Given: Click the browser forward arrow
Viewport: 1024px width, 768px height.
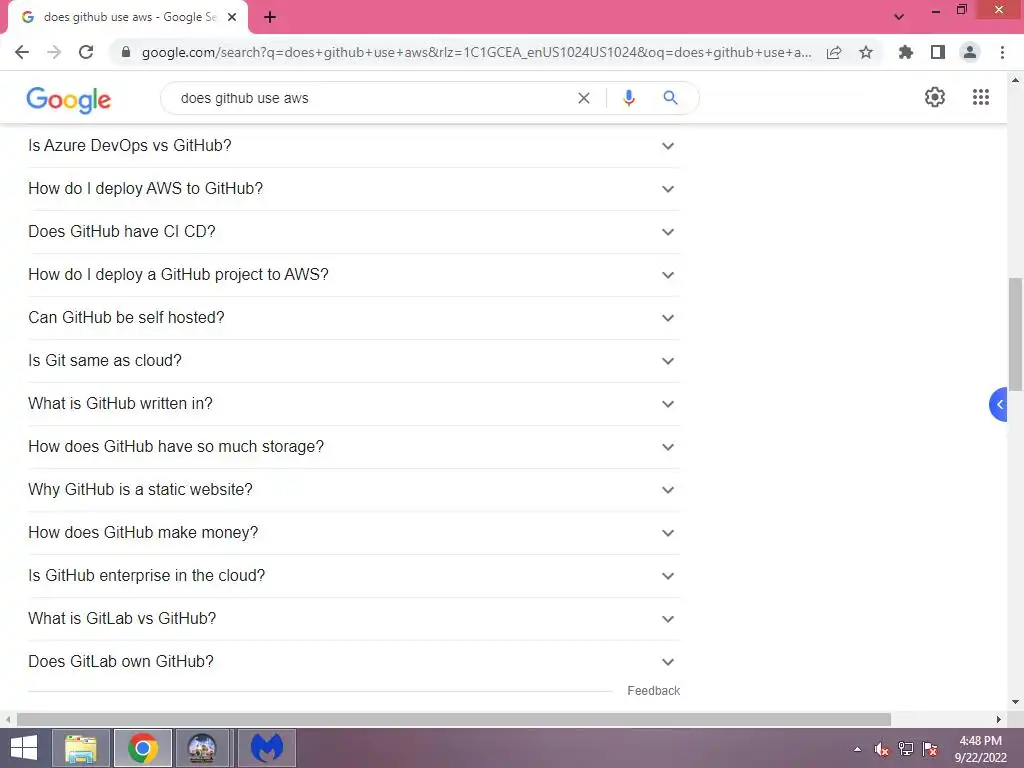Looking at the screenshot, I should pyautogui.click(x=54, y=52).
